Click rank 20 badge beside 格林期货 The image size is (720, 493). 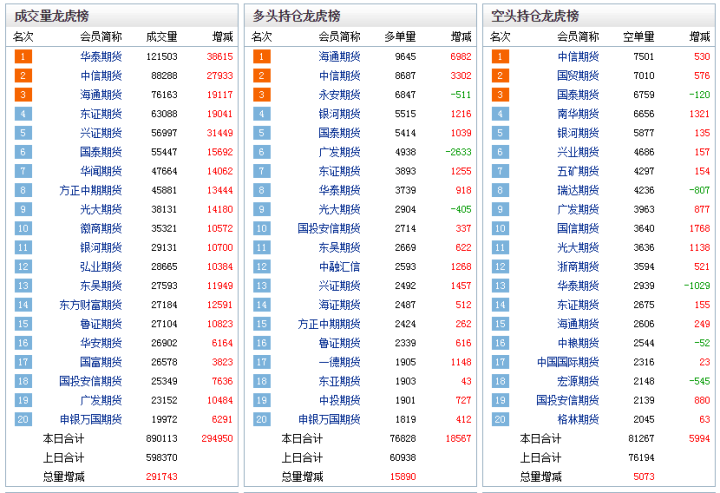pyautogui.click(x=500, y=419)
